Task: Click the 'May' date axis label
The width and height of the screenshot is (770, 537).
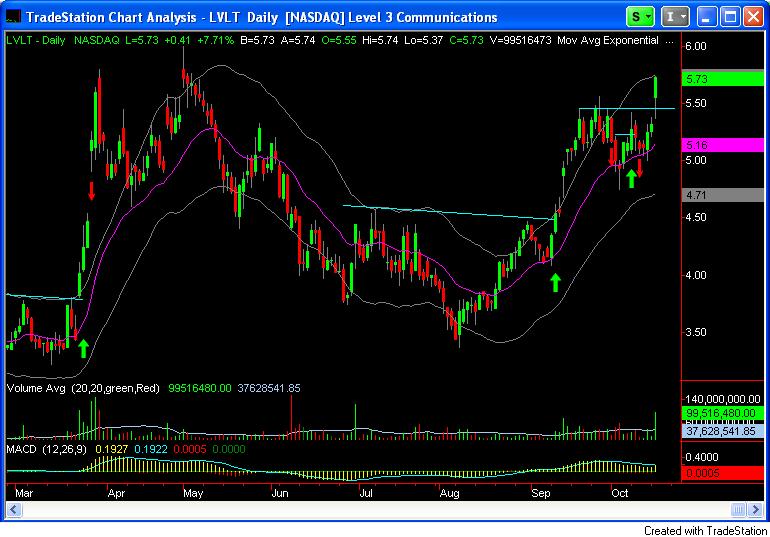Action: [192, 493]
